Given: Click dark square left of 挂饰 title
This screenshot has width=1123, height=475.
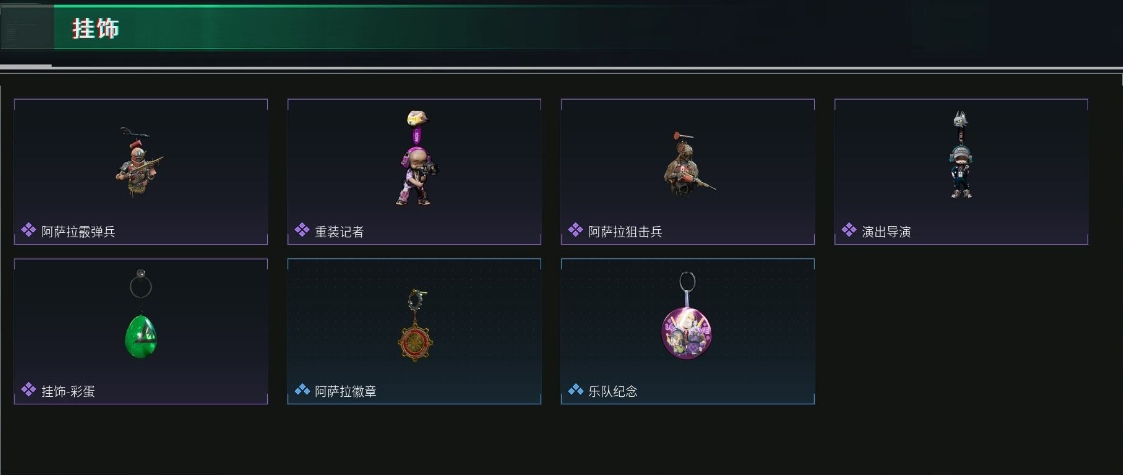Looking at the screenshot, I should (x=27, y=29).
